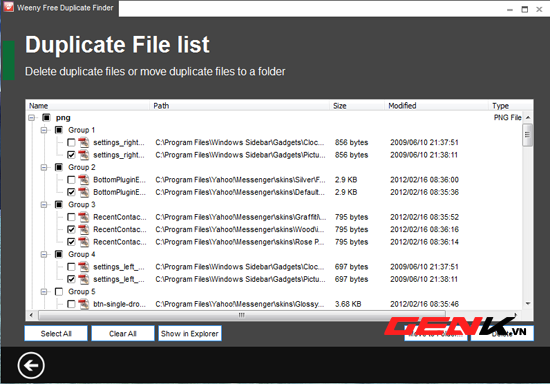The image size is (550, 384).
Task: Check settings_right file modified 21:37:51
Action: point(71,142)
